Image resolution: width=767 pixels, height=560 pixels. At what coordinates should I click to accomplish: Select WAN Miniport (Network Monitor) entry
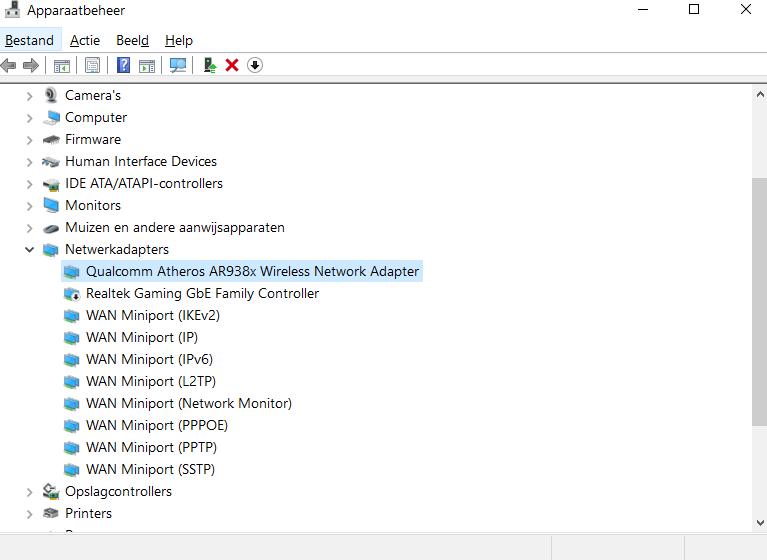pos(189,403)
